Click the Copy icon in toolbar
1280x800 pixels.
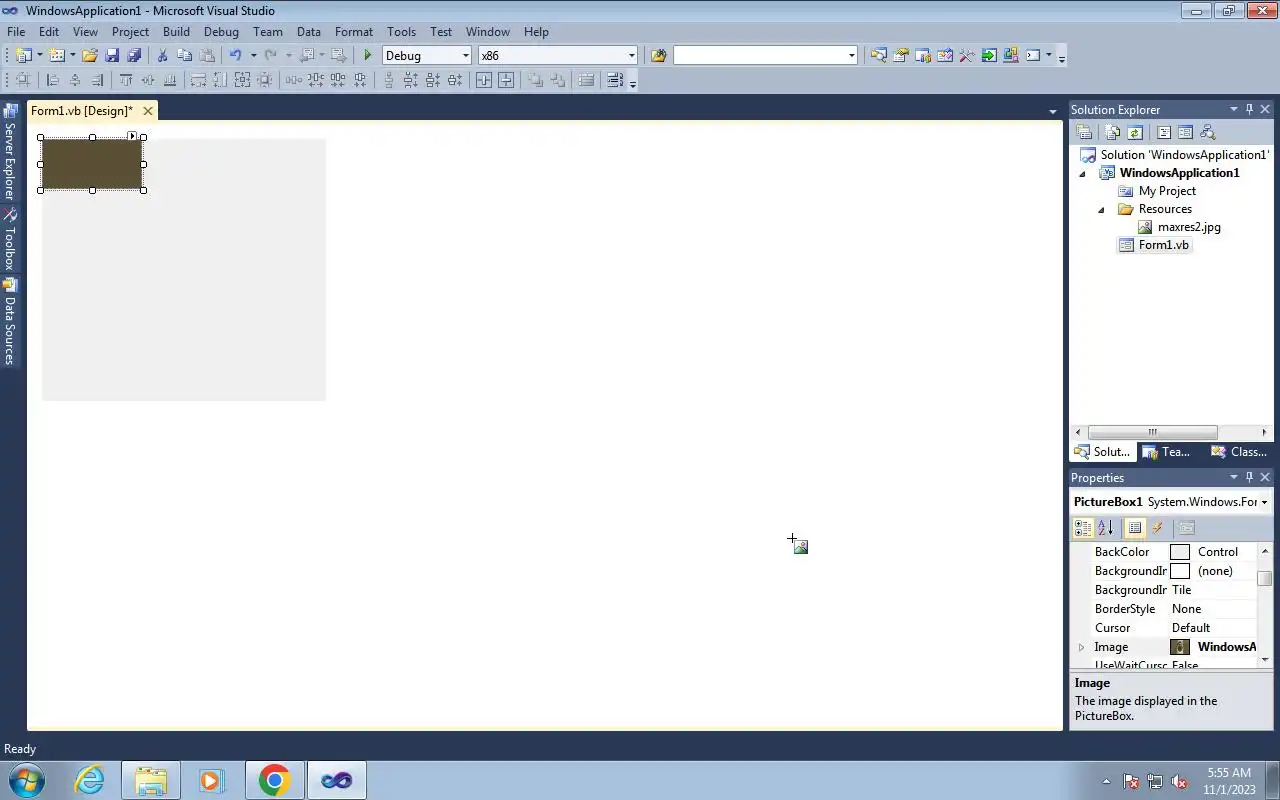(x=184, y=55)
